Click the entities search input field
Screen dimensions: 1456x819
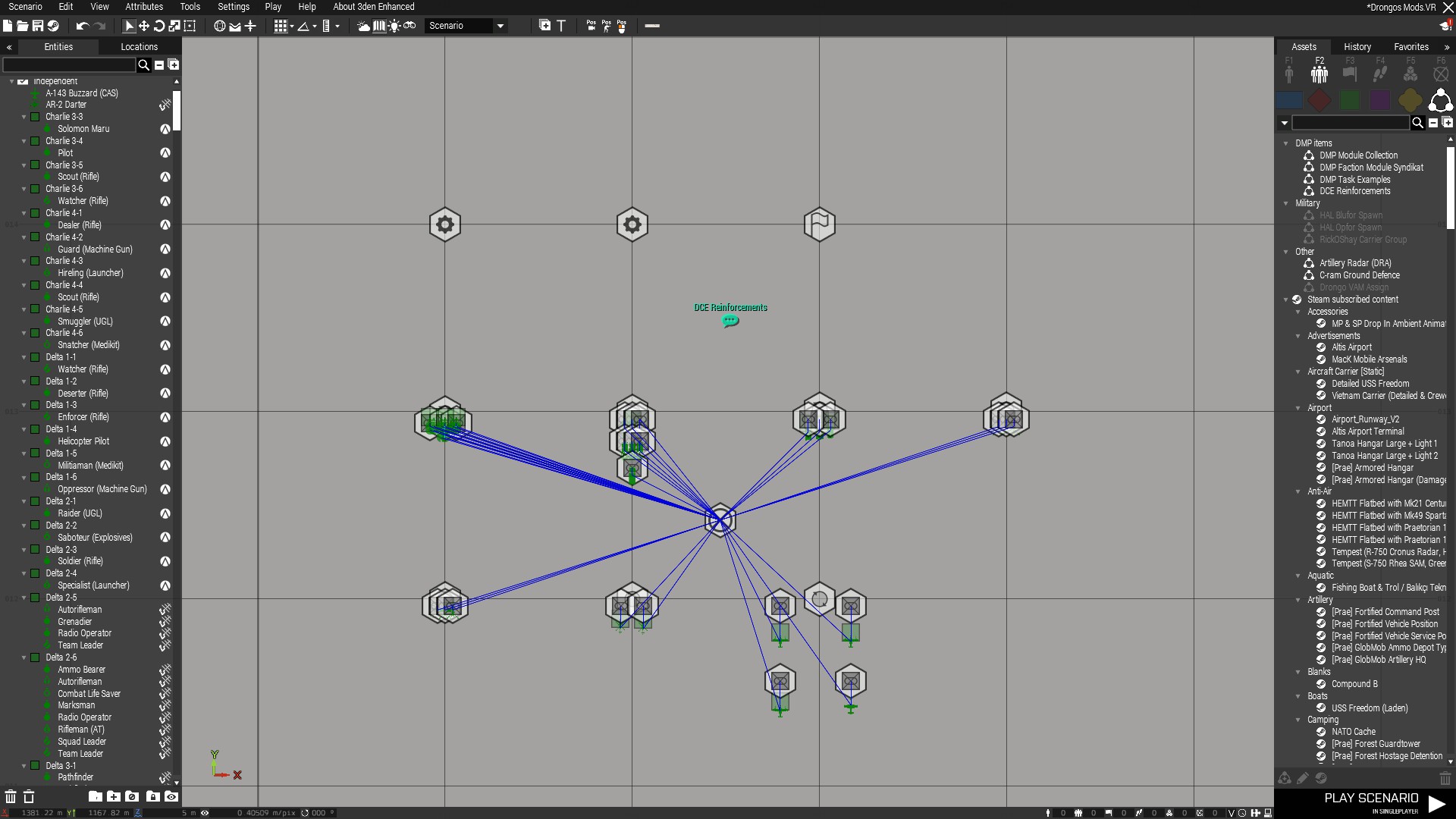(69, 65)
